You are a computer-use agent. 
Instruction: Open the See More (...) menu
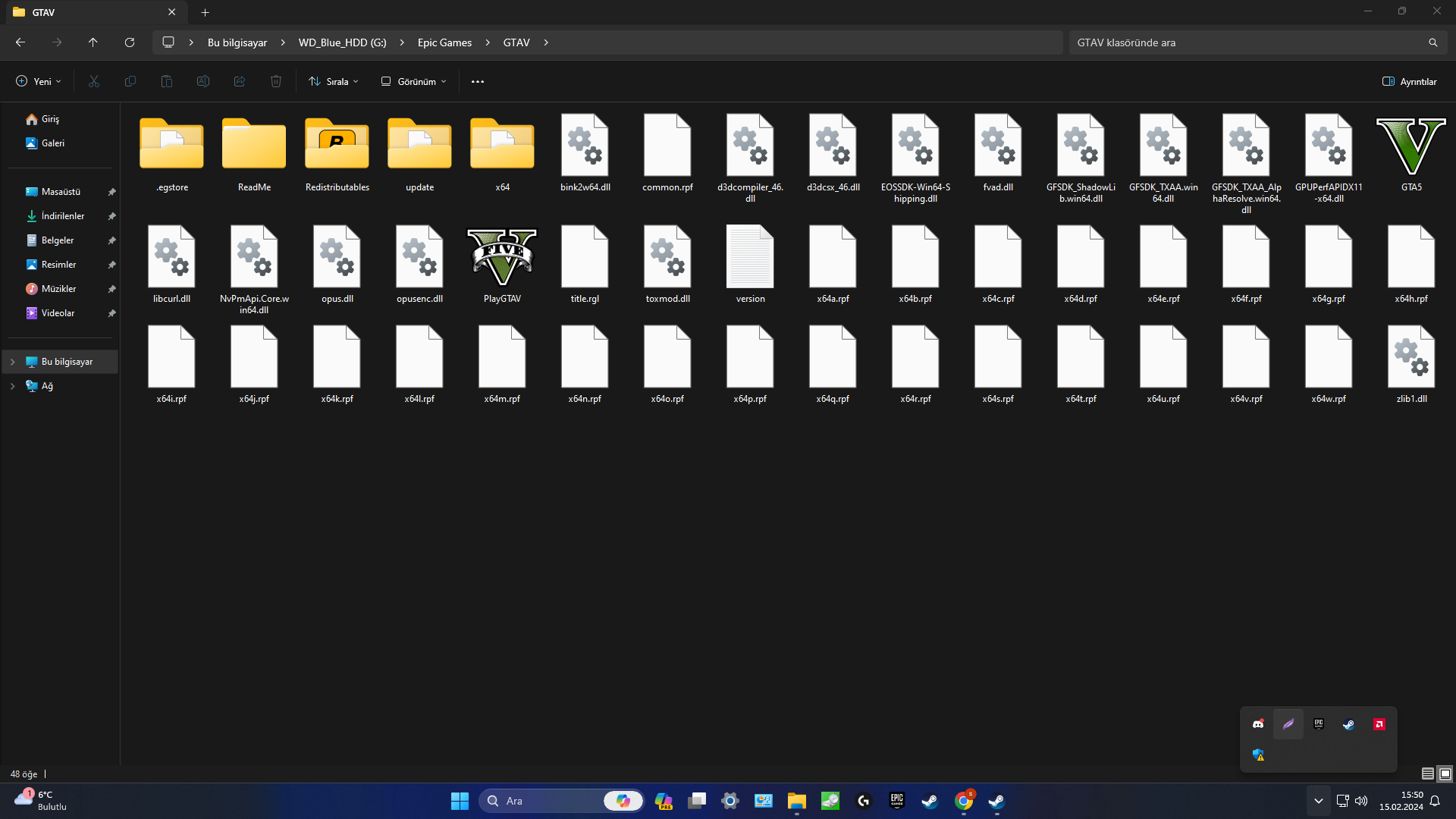click(x=477, y=81)
